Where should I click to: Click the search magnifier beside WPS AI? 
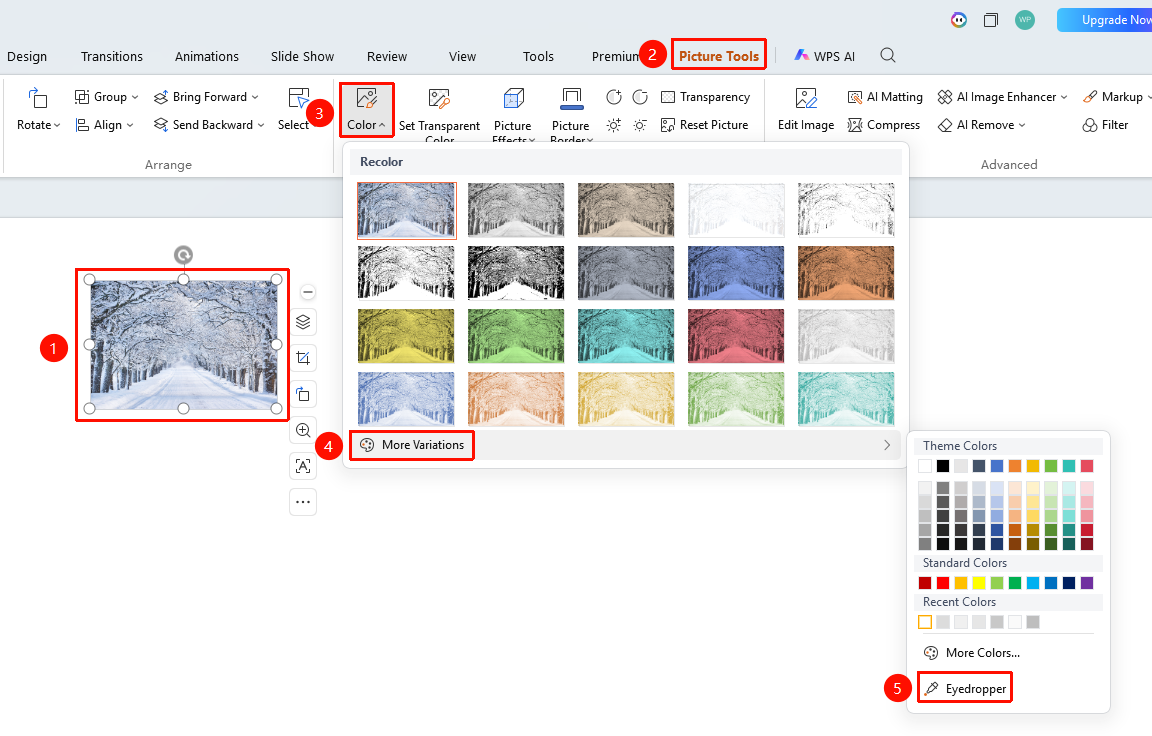[888, 55]
